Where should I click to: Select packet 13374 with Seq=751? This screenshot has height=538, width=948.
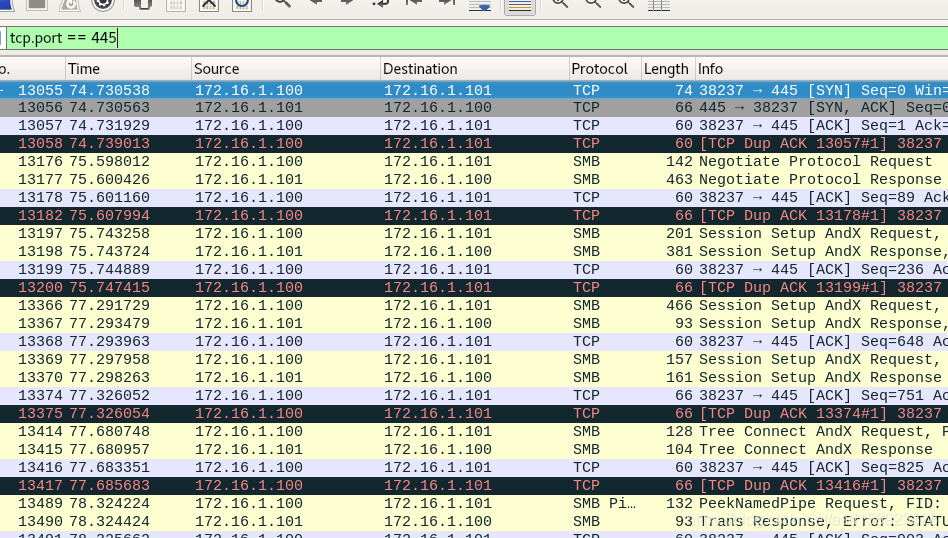point(474,395)
